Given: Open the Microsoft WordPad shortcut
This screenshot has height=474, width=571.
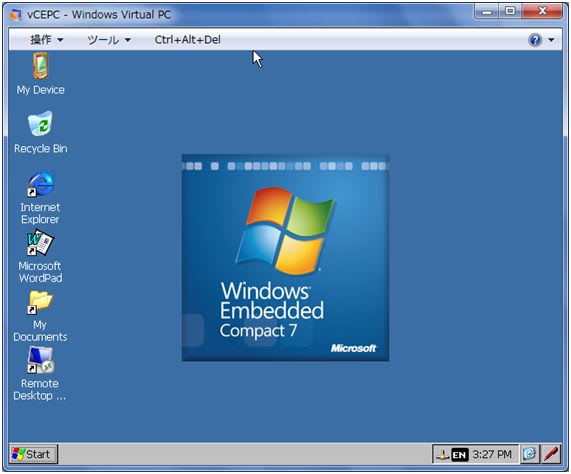Looking at the screenshot, I should pos(40,256).
